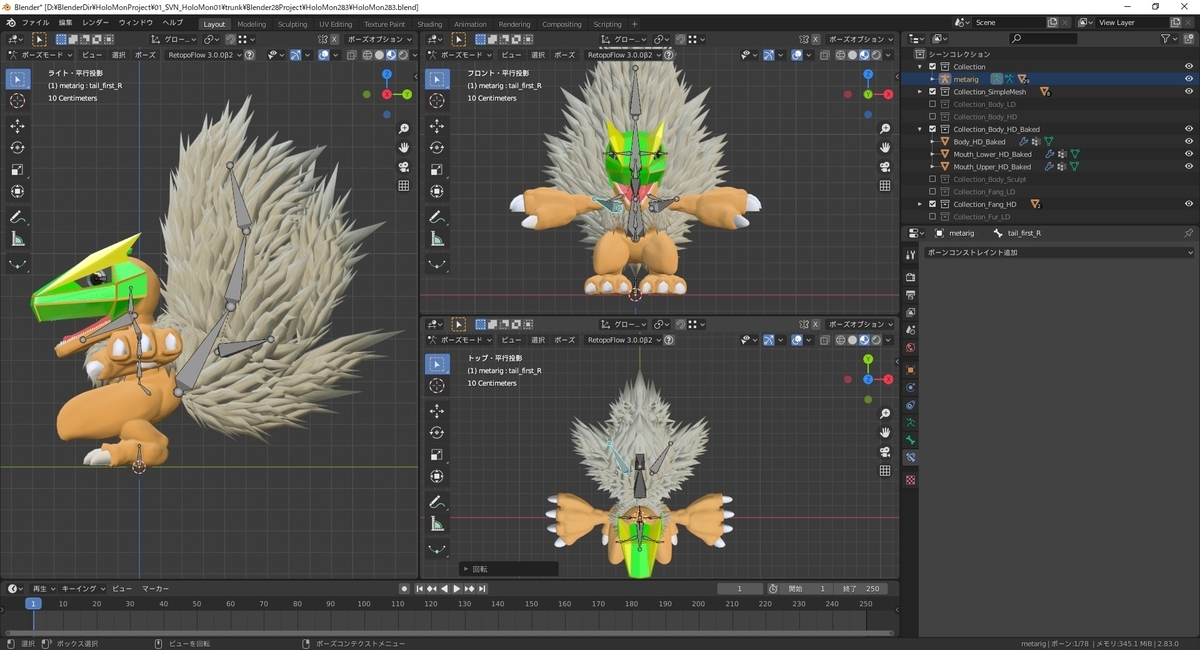Open the Keying dropdown in the timeline
Screen dimensions: 1200x650
pos(81,589)
